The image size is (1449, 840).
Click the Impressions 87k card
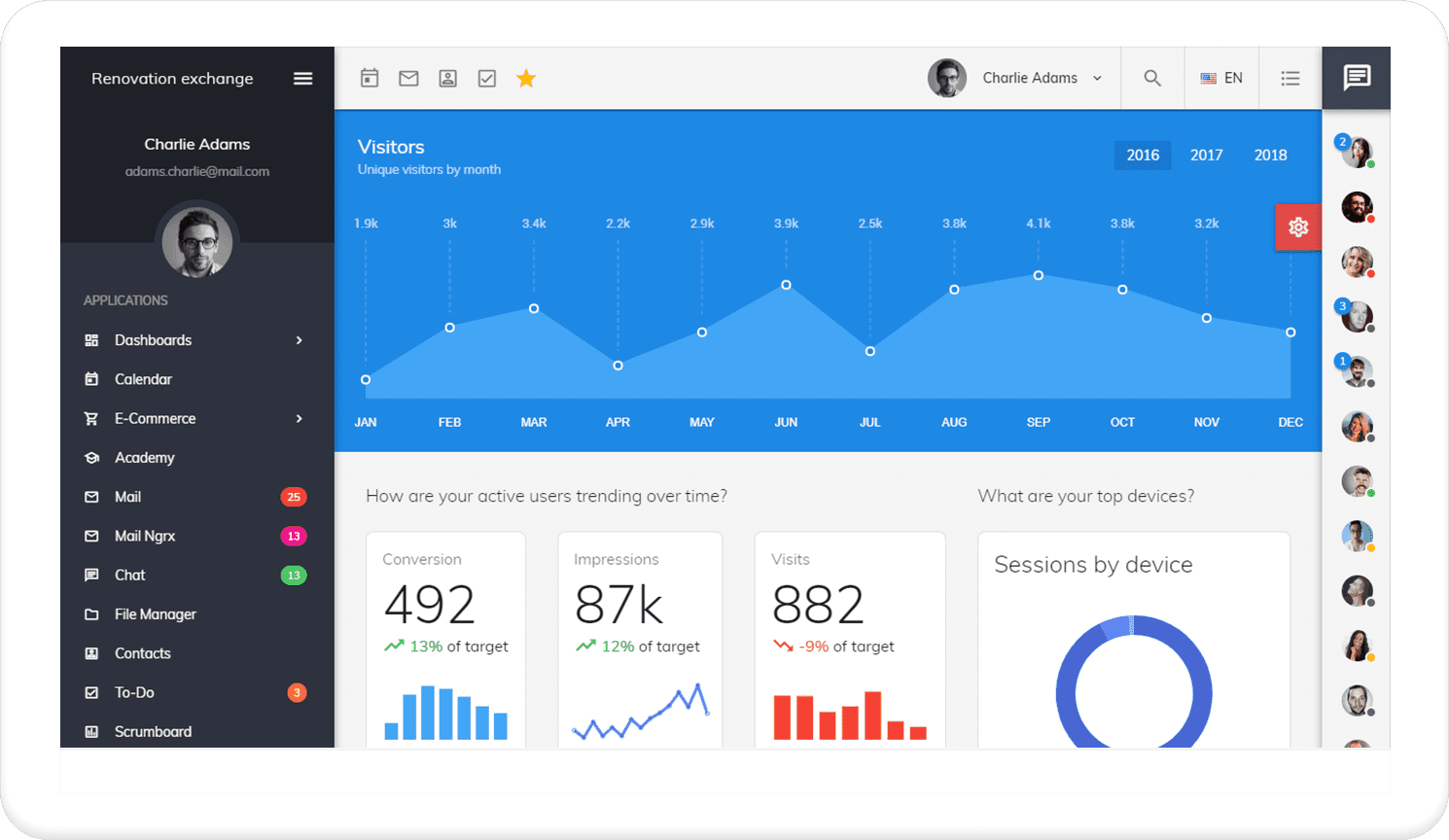pos(640,640)
